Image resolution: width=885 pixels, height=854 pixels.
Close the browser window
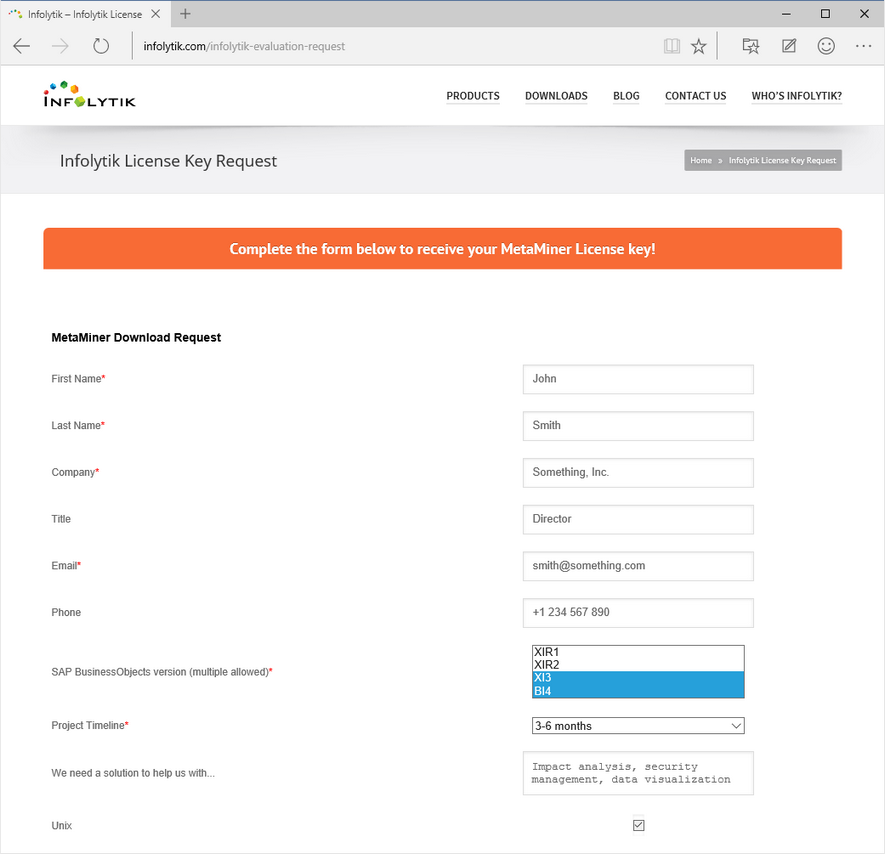point(864,14)
